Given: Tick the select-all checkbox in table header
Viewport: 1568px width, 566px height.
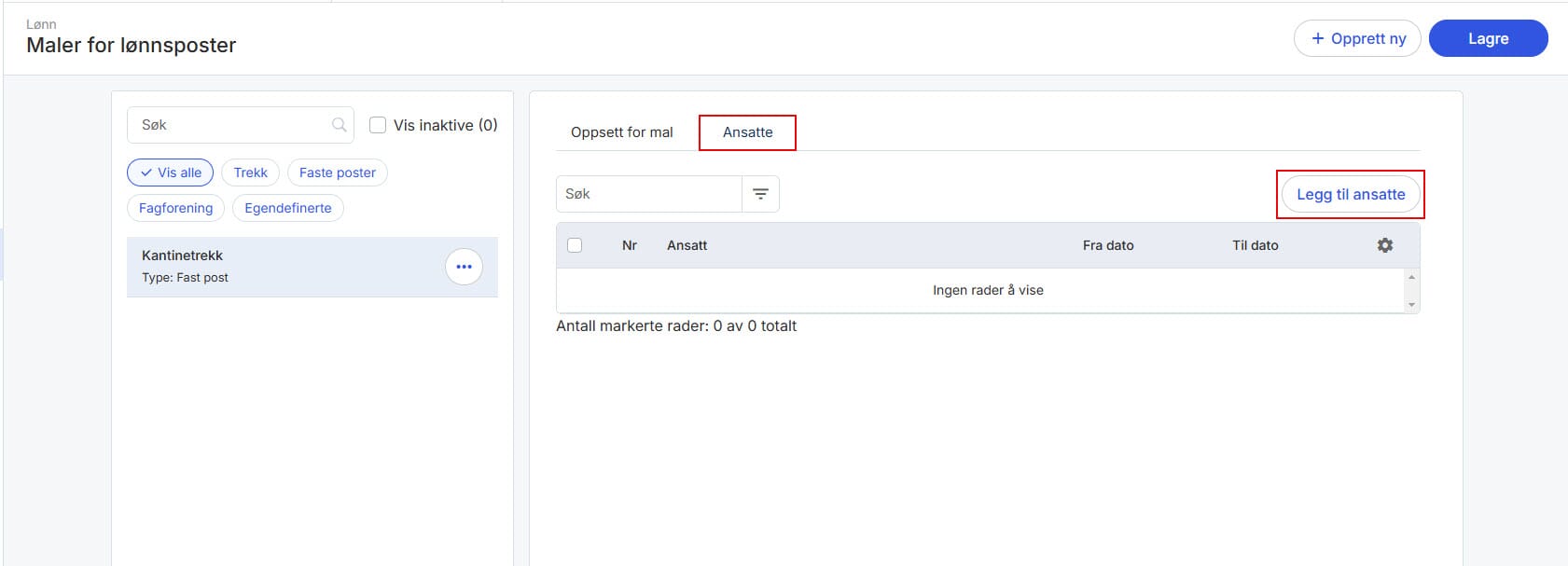Looking at the screenshot, I should pos(575,245).
